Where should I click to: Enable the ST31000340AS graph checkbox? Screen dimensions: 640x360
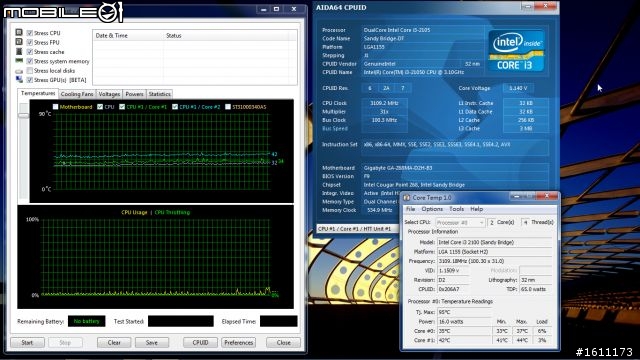228,107
